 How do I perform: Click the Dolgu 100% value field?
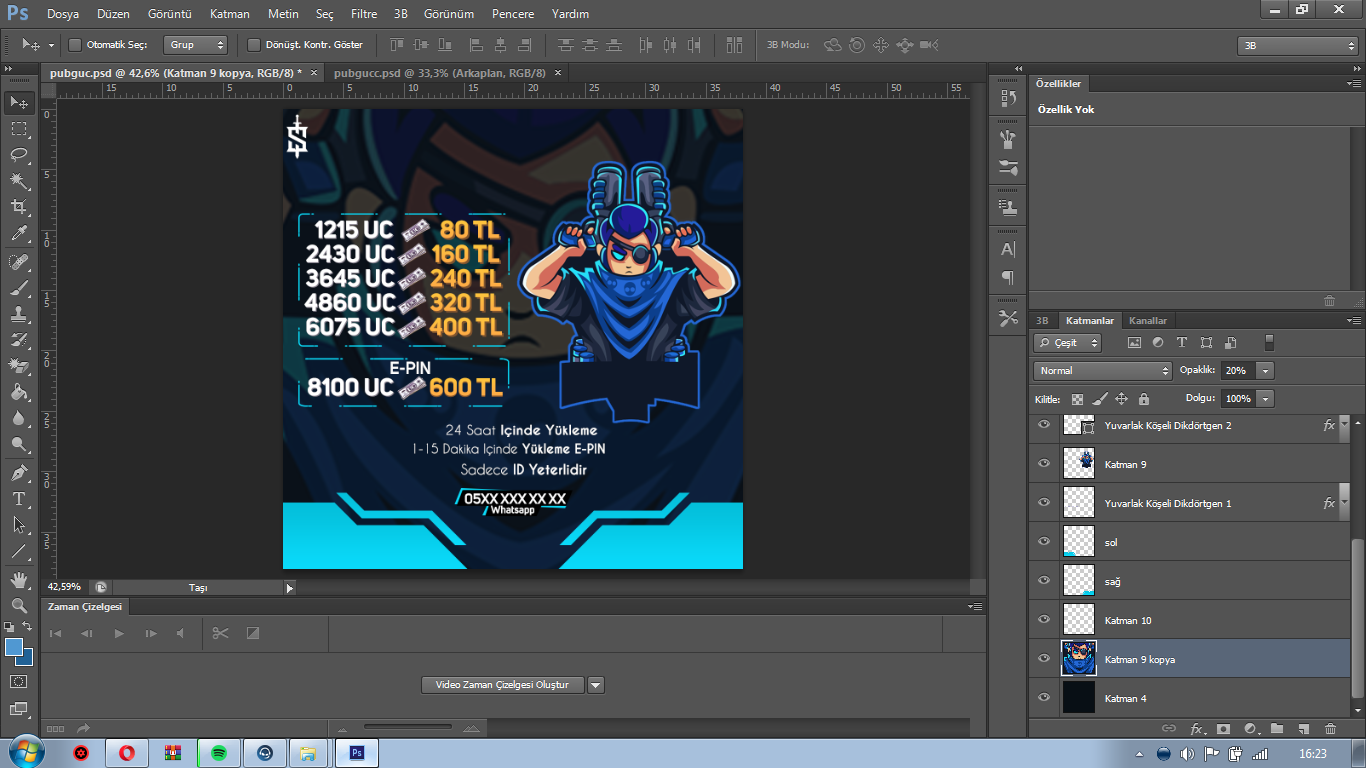pyautogui.click(x=1238, y=399)
